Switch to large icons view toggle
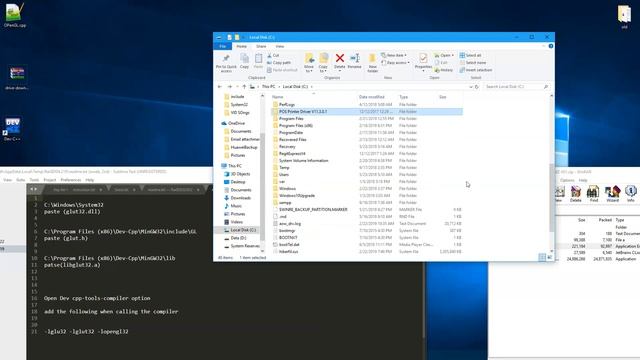The image size is (640, 360). click(549, 257)
